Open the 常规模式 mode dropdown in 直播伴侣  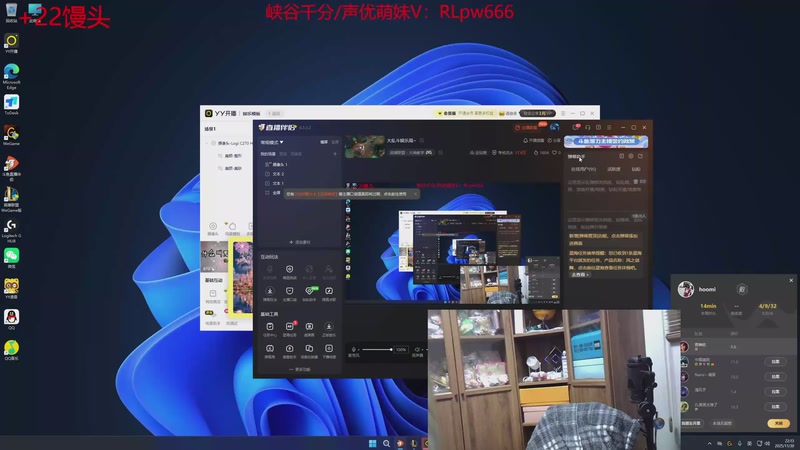click(272, 142)
